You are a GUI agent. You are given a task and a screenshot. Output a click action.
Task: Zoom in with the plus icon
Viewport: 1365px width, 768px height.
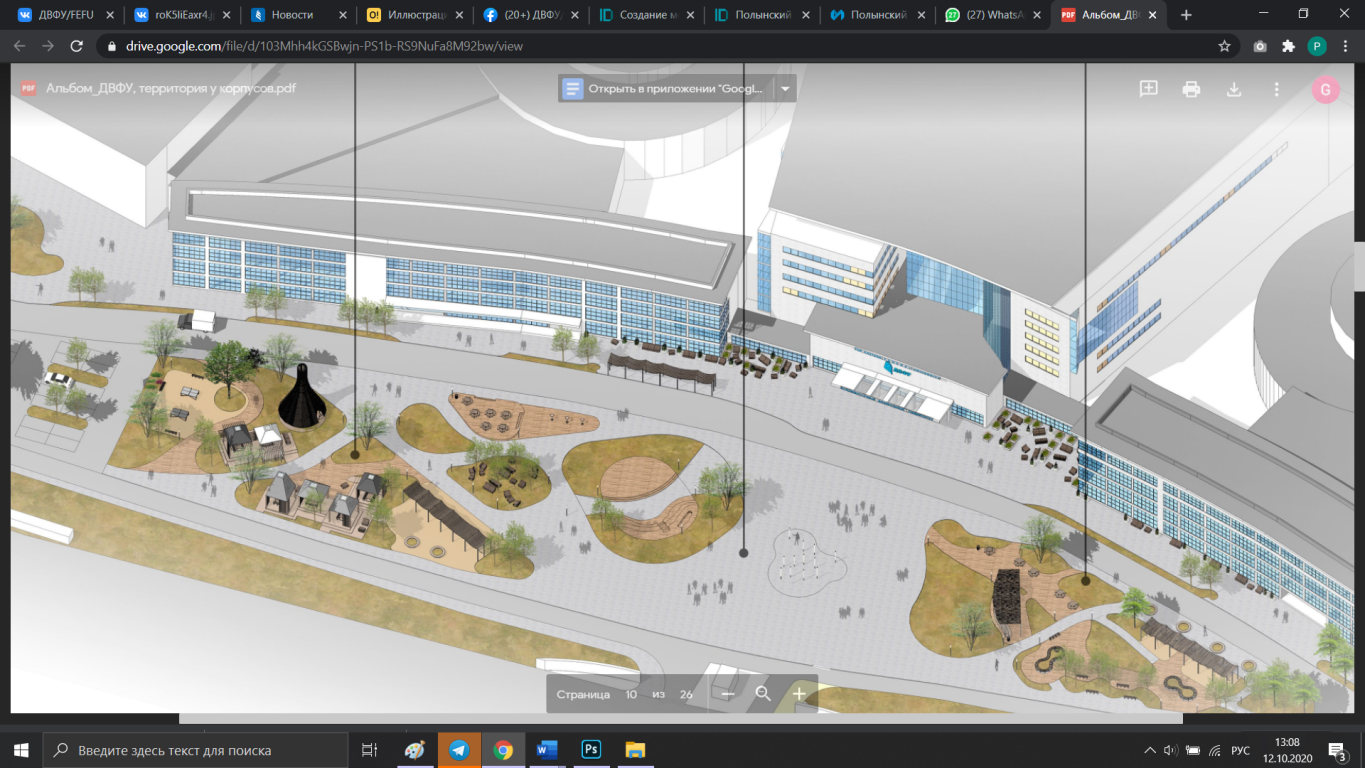pyautogui.click(x=799, y=694)
